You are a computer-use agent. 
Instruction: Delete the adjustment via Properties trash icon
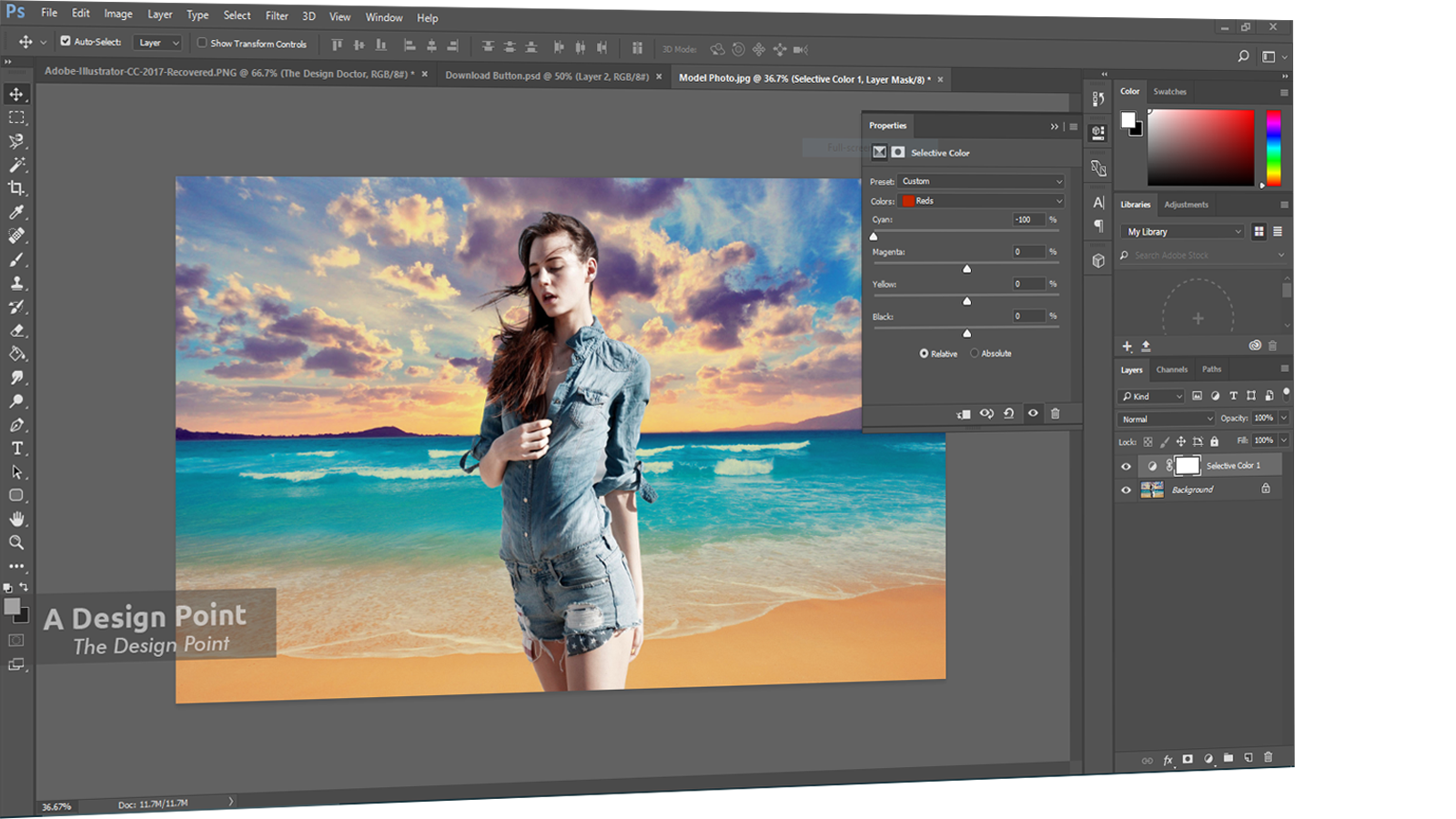(x=1056, y=414)
